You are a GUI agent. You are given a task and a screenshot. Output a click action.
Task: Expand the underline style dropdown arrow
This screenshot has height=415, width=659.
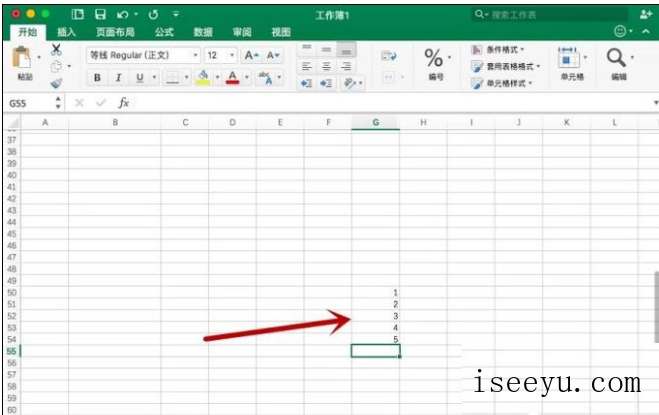click(154, 77)
